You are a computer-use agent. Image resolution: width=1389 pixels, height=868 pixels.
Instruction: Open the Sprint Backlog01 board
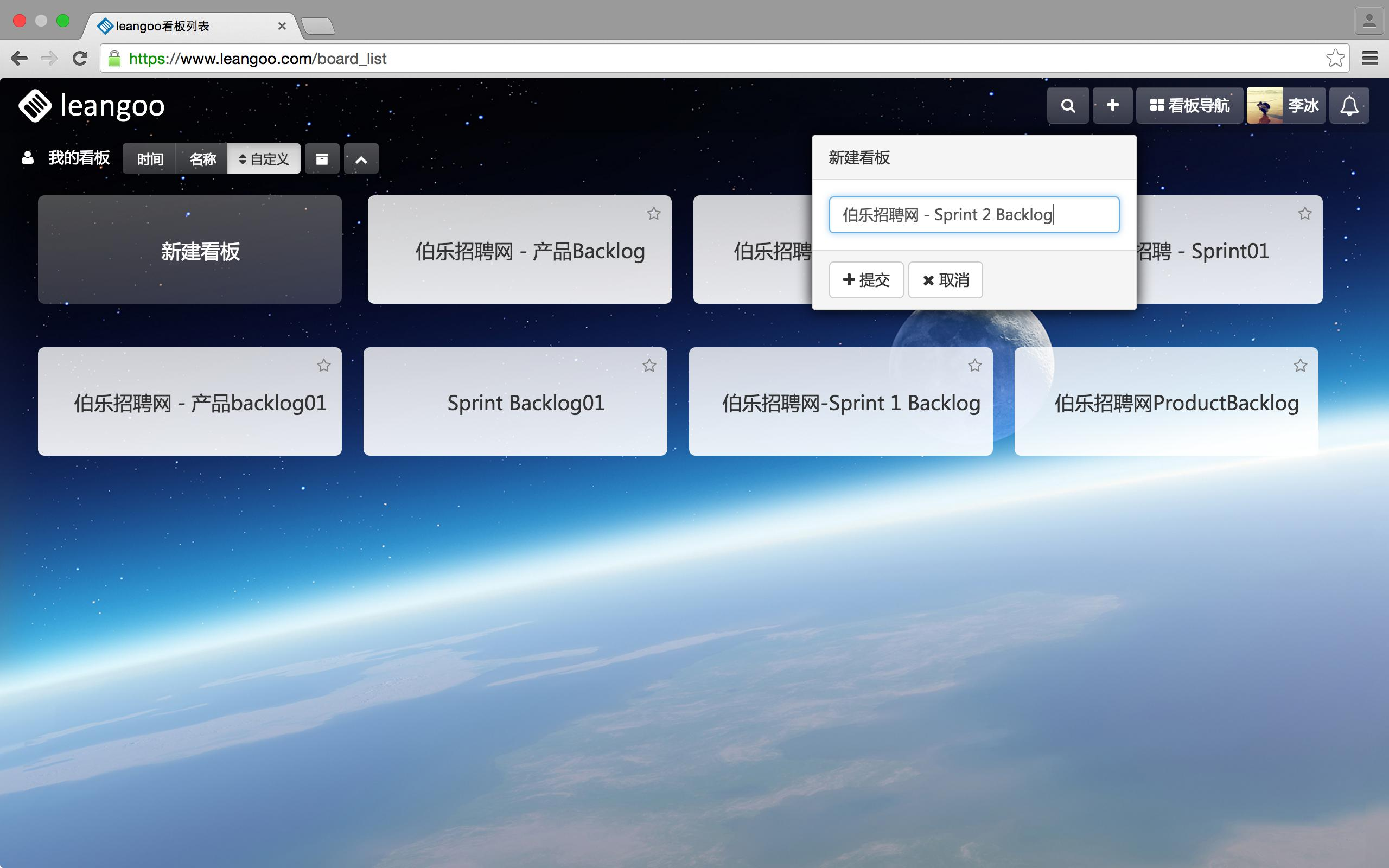coord(515,402)
